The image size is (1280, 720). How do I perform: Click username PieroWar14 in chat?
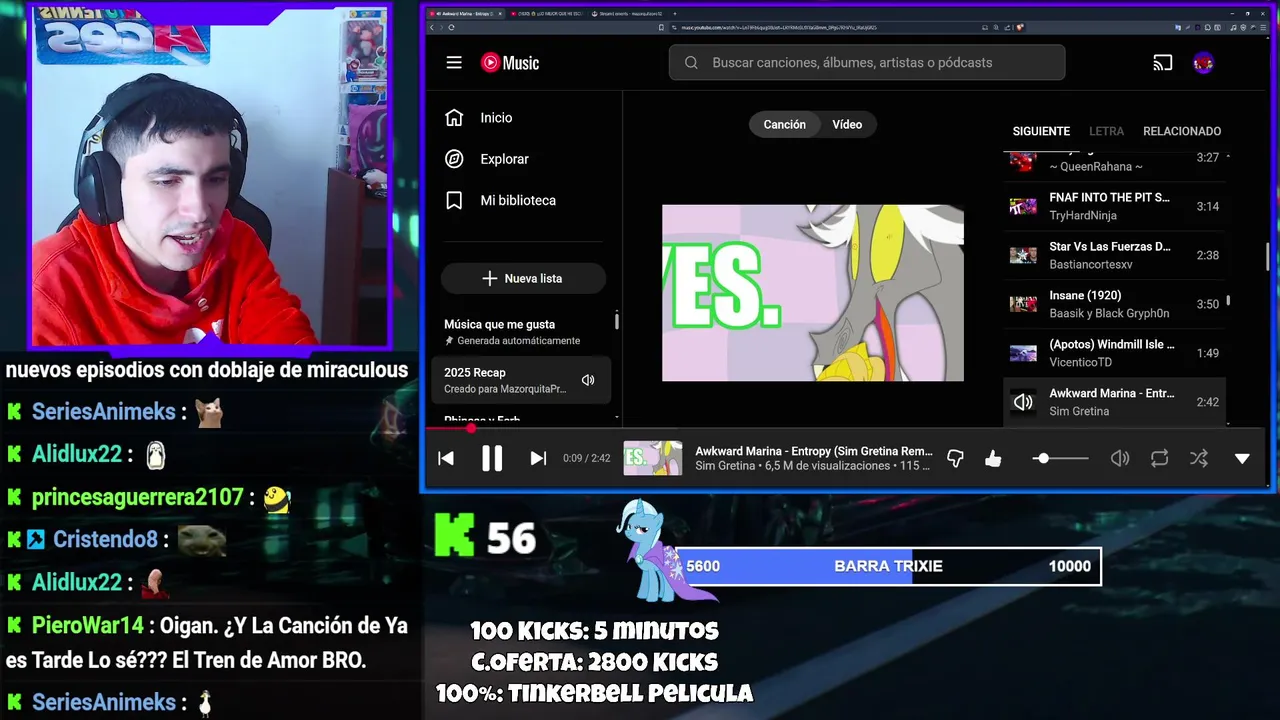[x=88, y=626]
